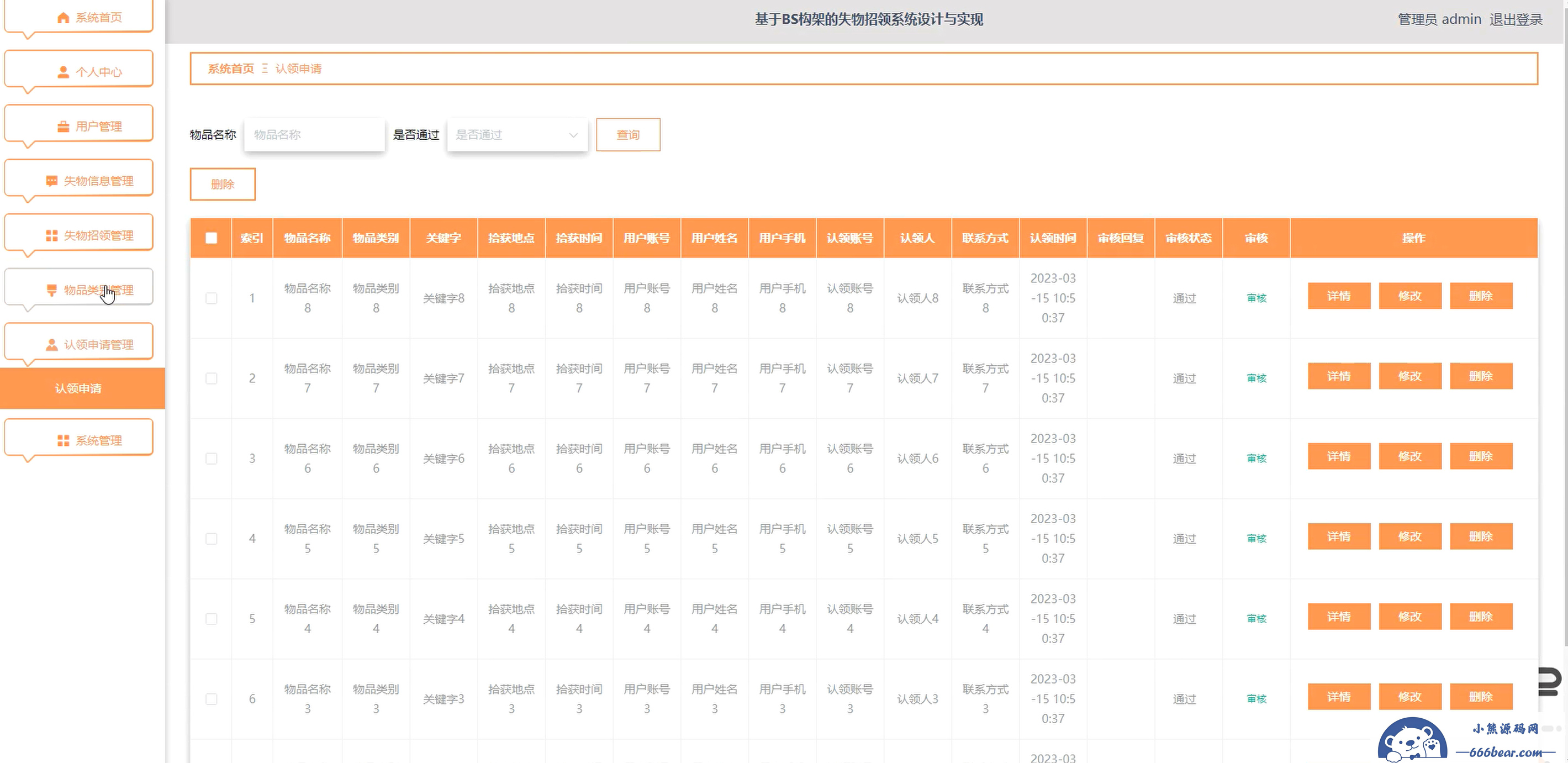Click the 认领时间 column header
This screenshot has height=763, width=1568.
(1053, 238)
